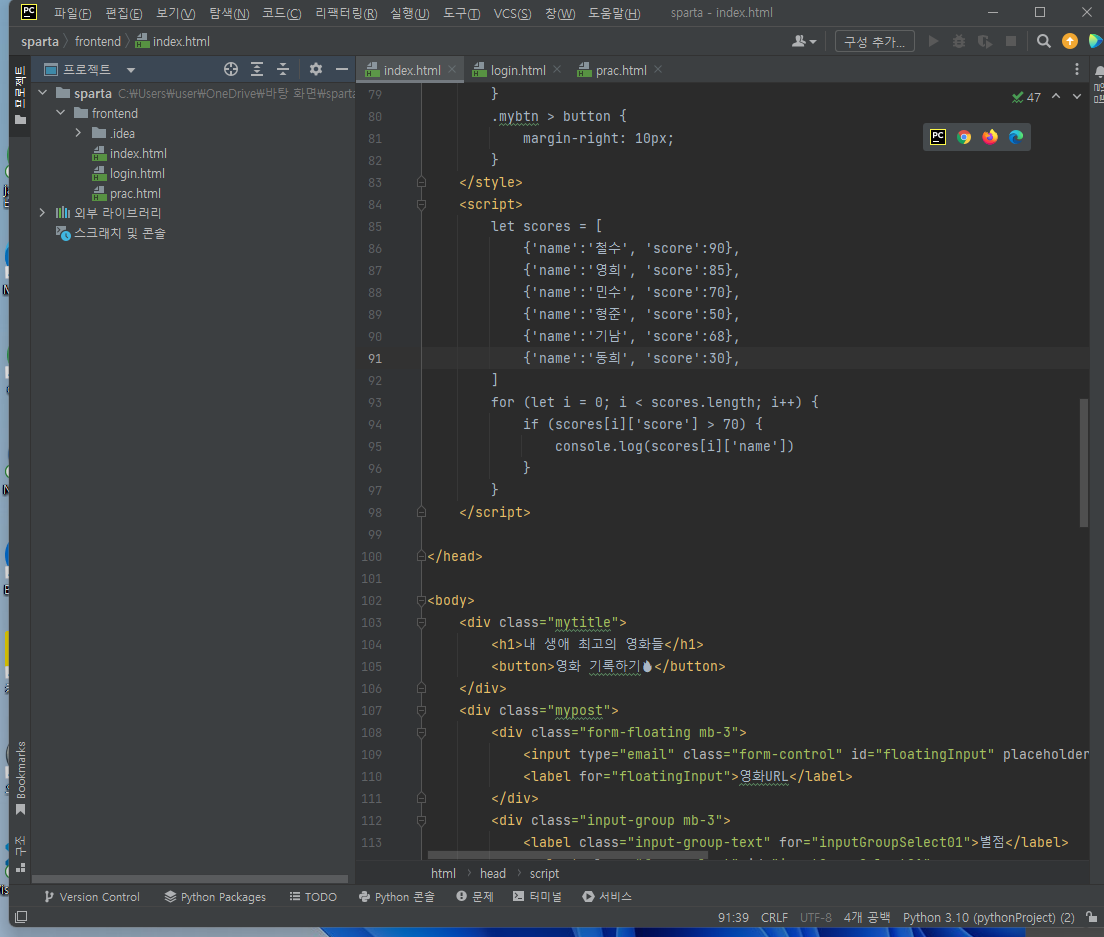This screenshot has width=1104, height=937.
Task: Select prac.html in project tree
Action: click(134, 194)
